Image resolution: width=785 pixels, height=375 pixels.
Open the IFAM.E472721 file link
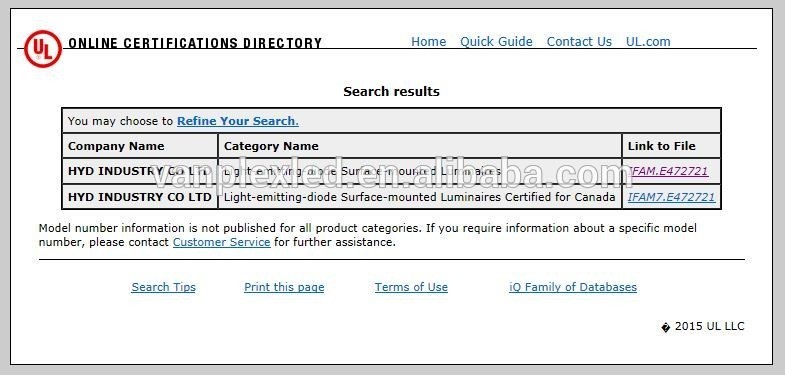click(668, 171)
